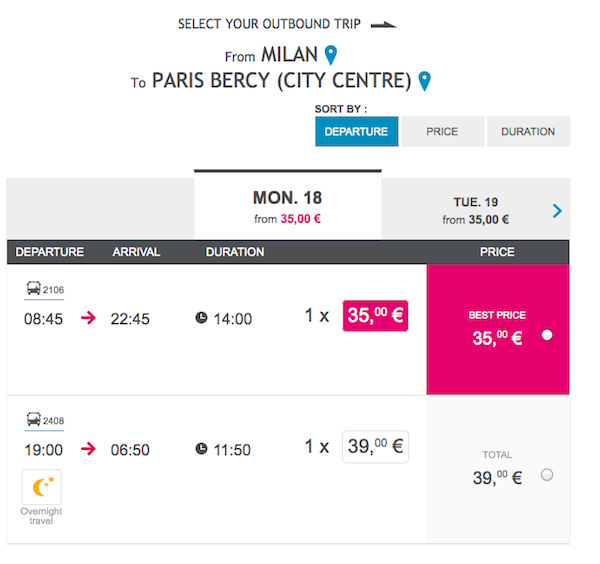Click the pink 35,00 € fare box
The width and height of the screenshot is (600, 564).
(x=375, y=316)
